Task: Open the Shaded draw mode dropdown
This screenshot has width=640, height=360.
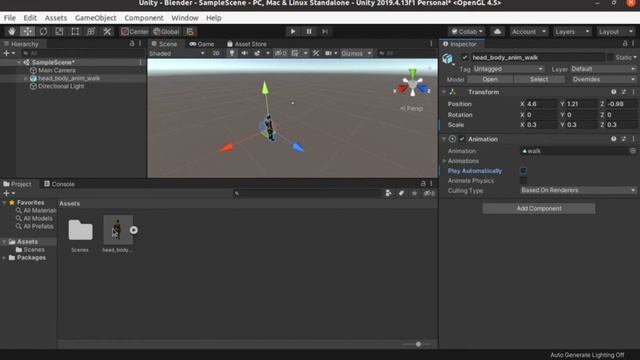Action: click(176, 53)
